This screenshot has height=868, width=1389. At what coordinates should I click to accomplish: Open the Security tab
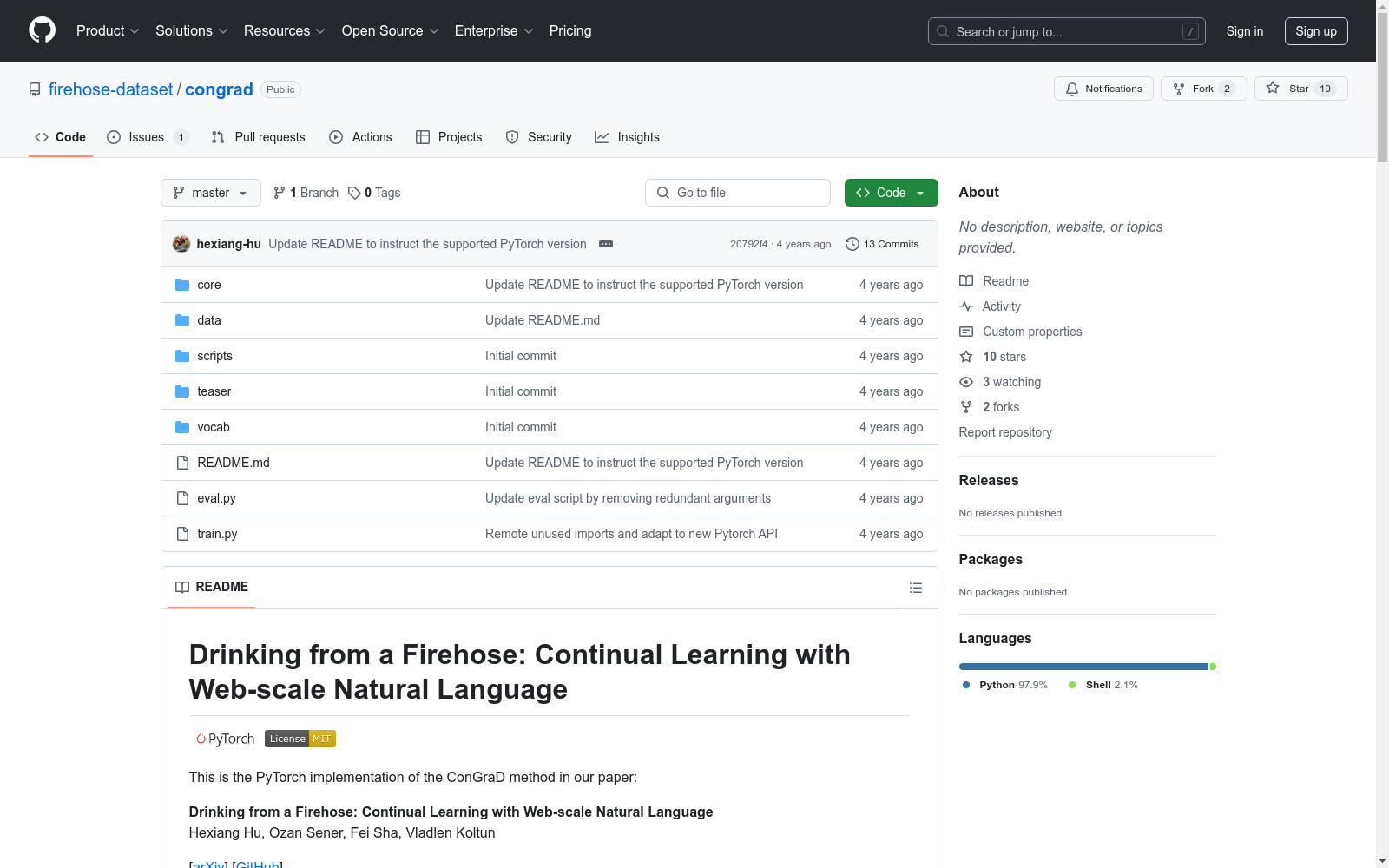539,137
